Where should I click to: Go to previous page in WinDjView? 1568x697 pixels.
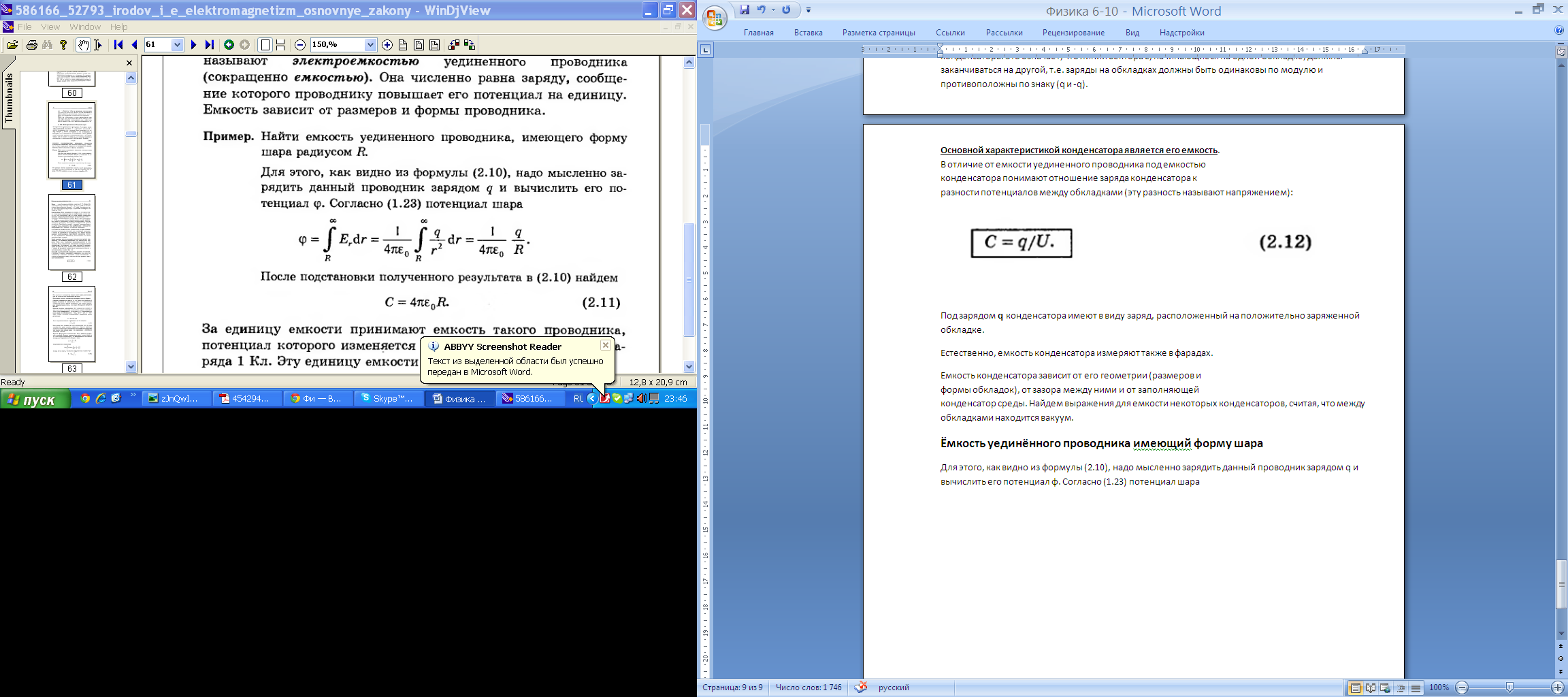click(x=134, y=45)
